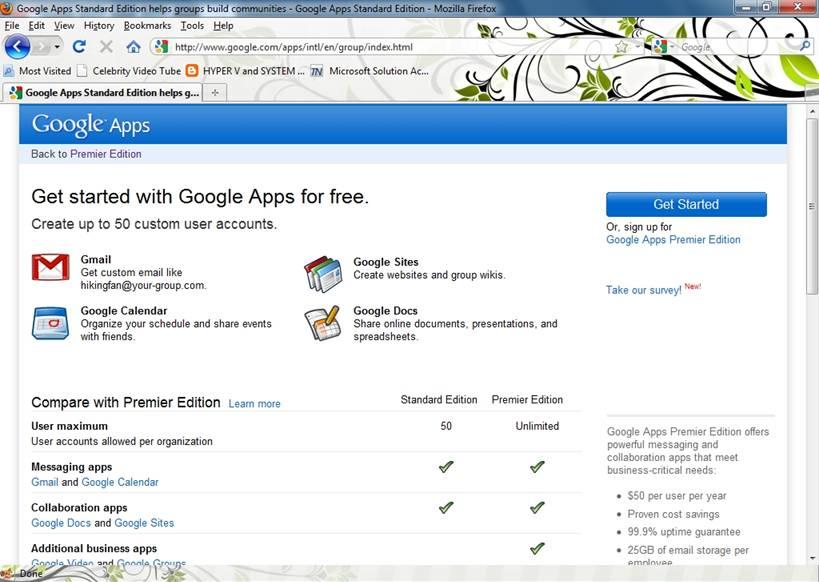Follow the Premier Edition link in the subheader
This screenshot has width=819, height=582.
coord(106,154)
